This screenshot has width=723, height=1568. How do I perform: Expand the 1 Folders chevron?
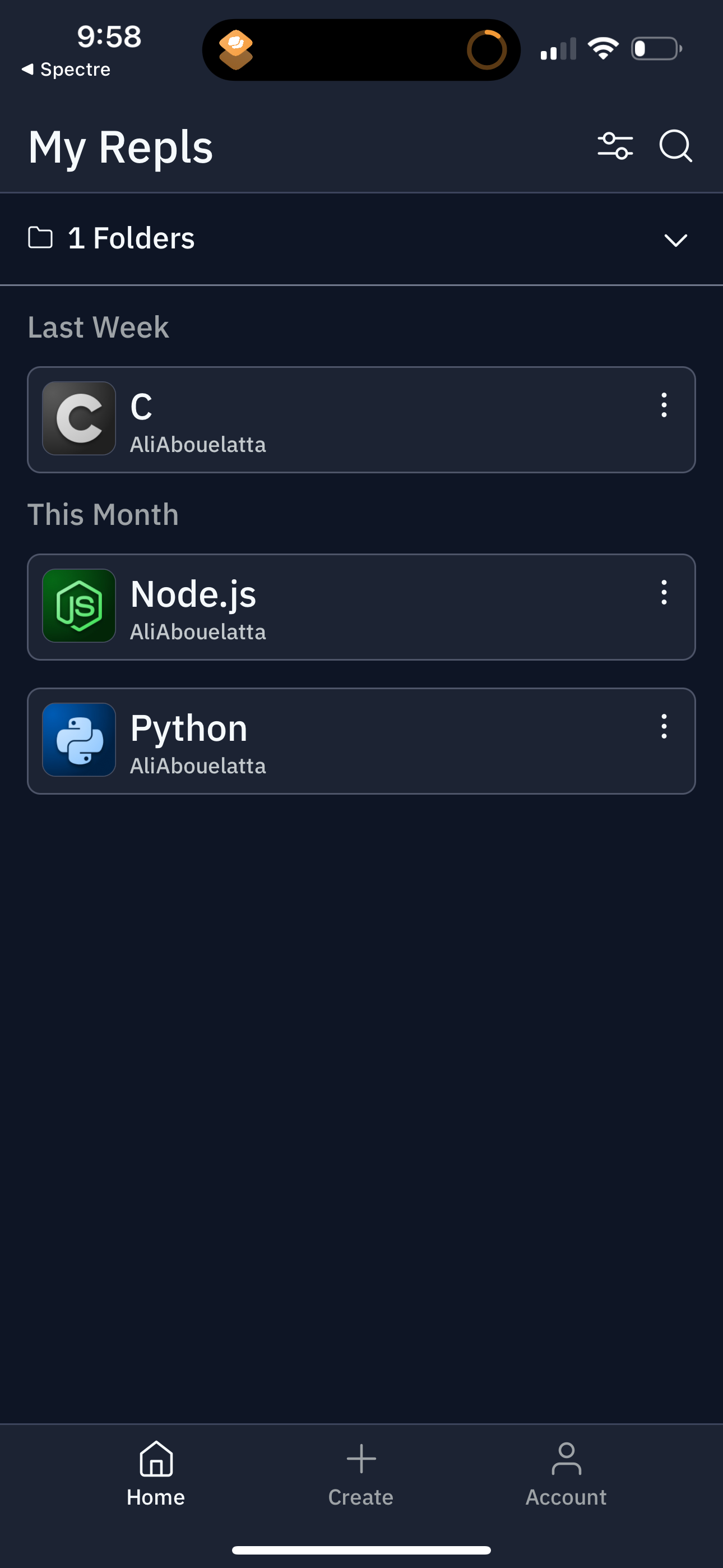[x=675, y=240]
